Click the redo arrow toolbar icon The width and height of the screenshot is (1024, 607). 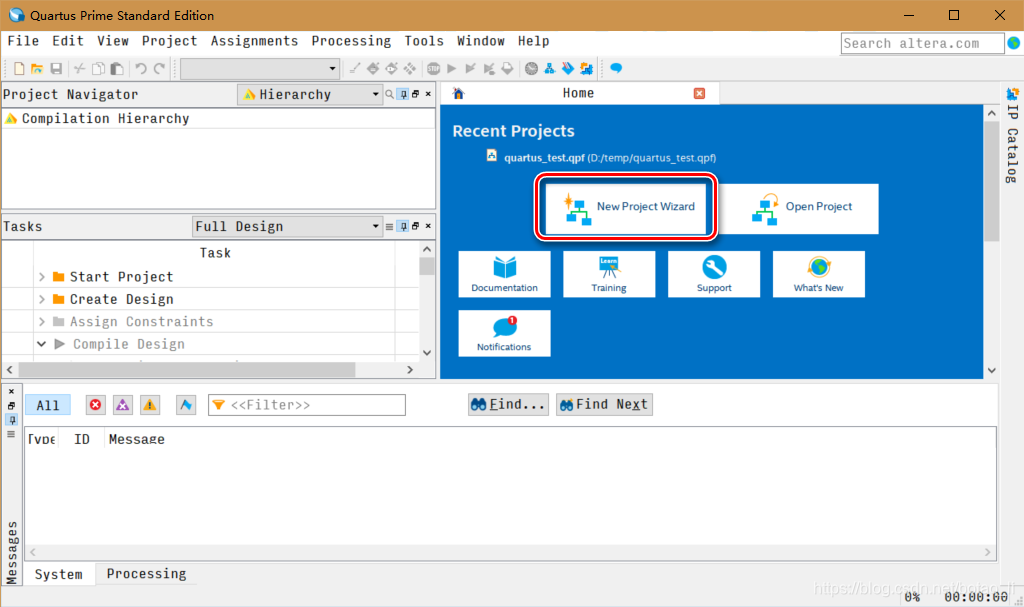[159, 69]
